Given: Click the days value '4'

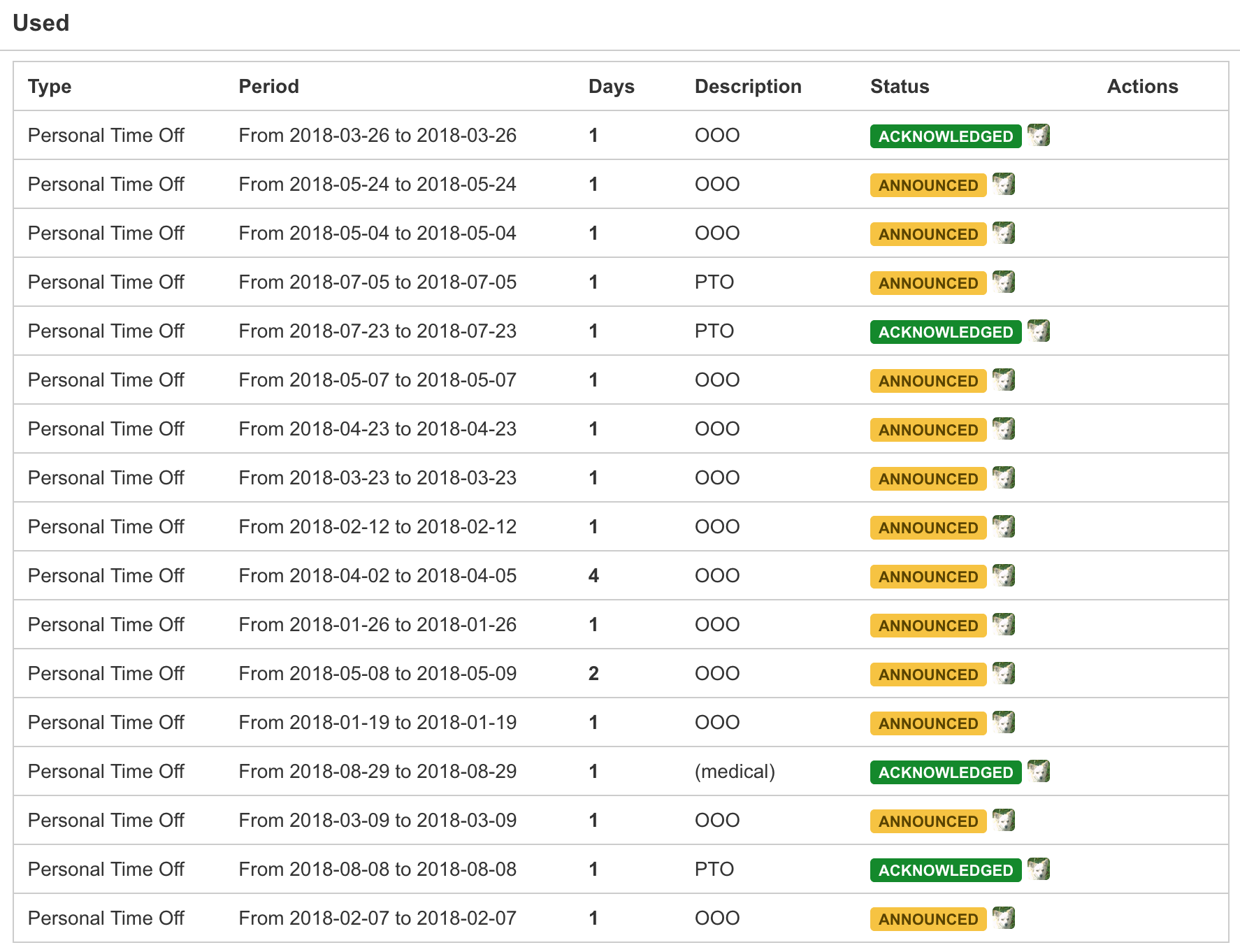Looking at the screenshot, I should pos(593,575).
